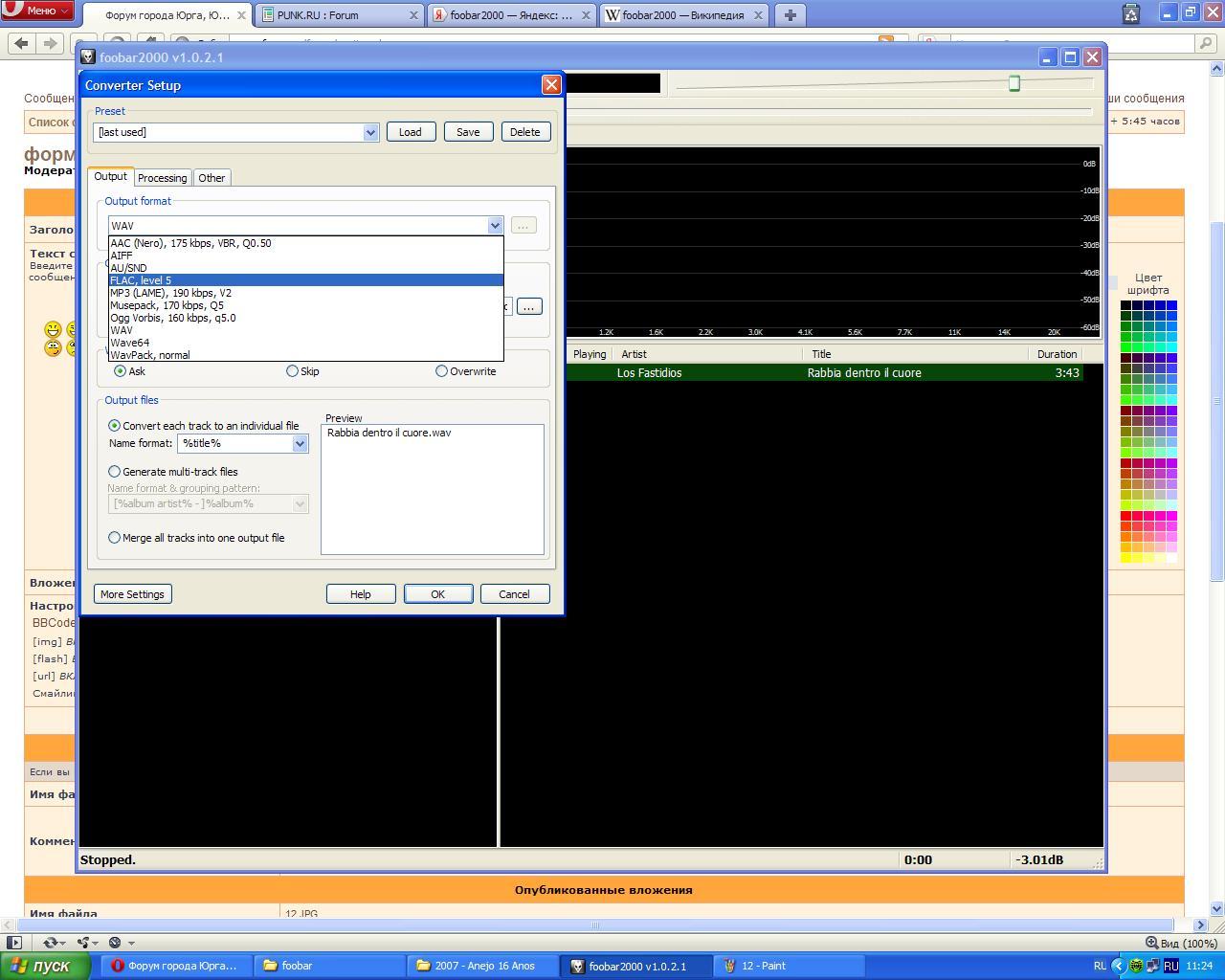Select the Overwrite radio button
The image size is (1225, 980).
[441, 371]
